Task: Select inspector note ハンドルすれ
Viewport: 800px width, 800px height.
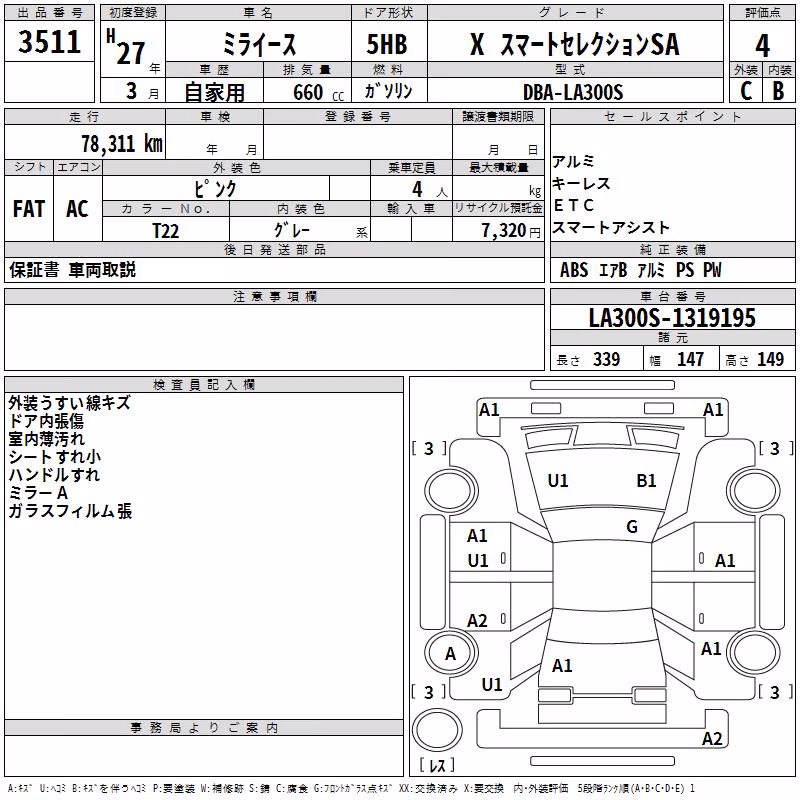Action: tap(54, 474)
